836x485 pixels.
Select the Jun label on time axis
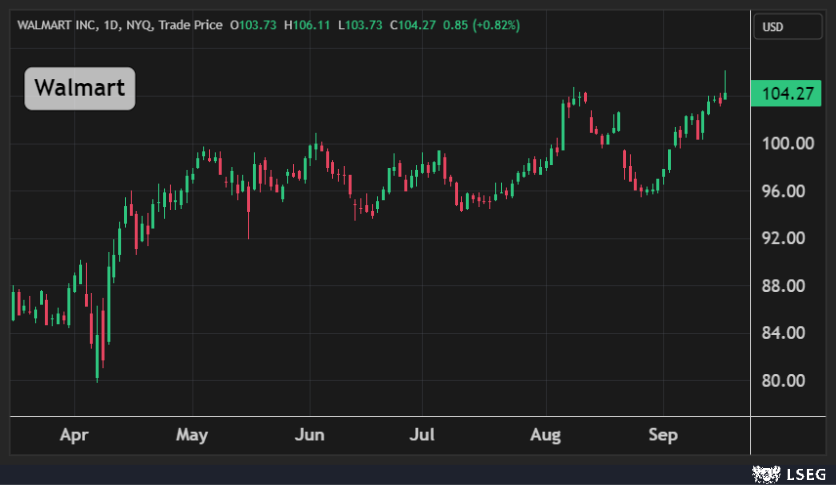point(310,435)
